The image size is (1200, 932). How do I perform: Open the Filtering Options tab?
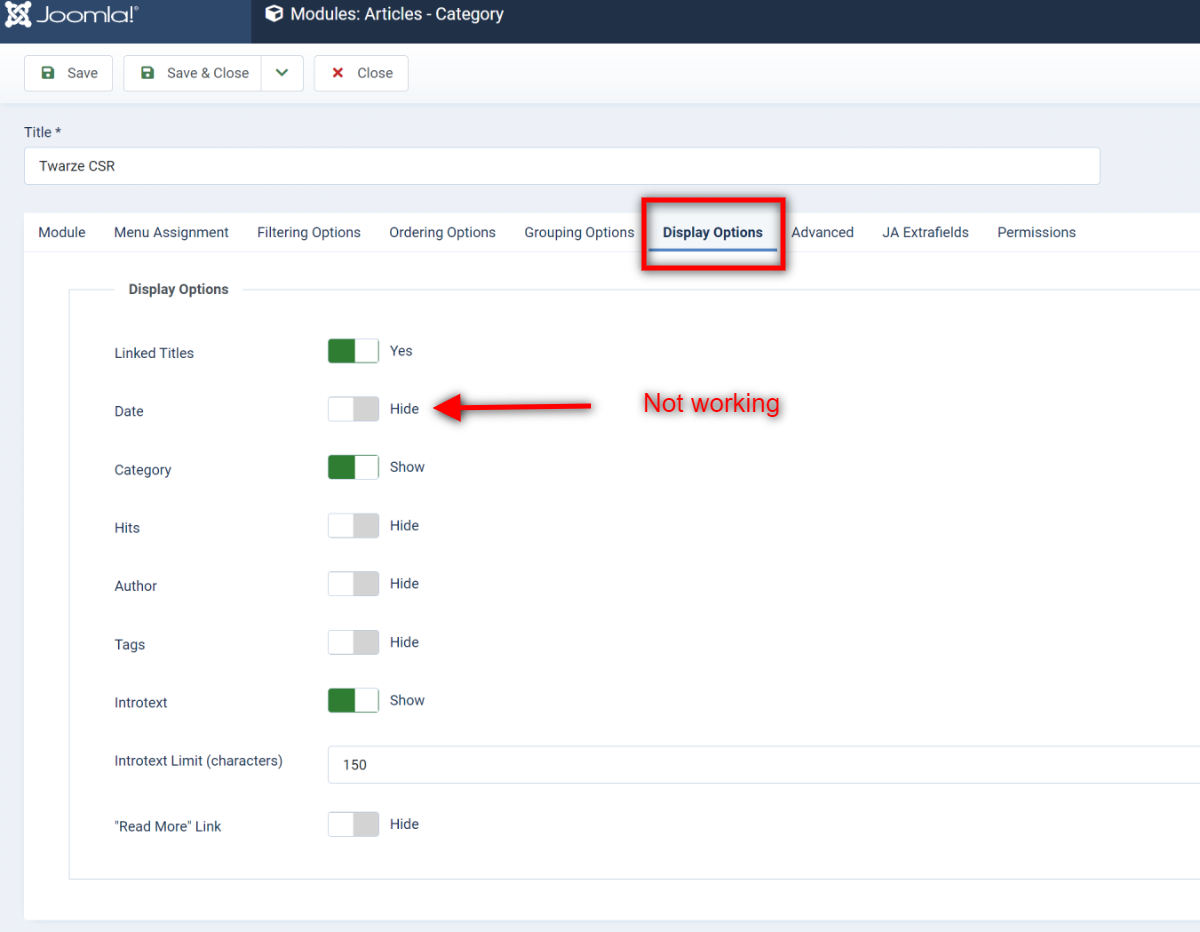click(x=309, y=232)
